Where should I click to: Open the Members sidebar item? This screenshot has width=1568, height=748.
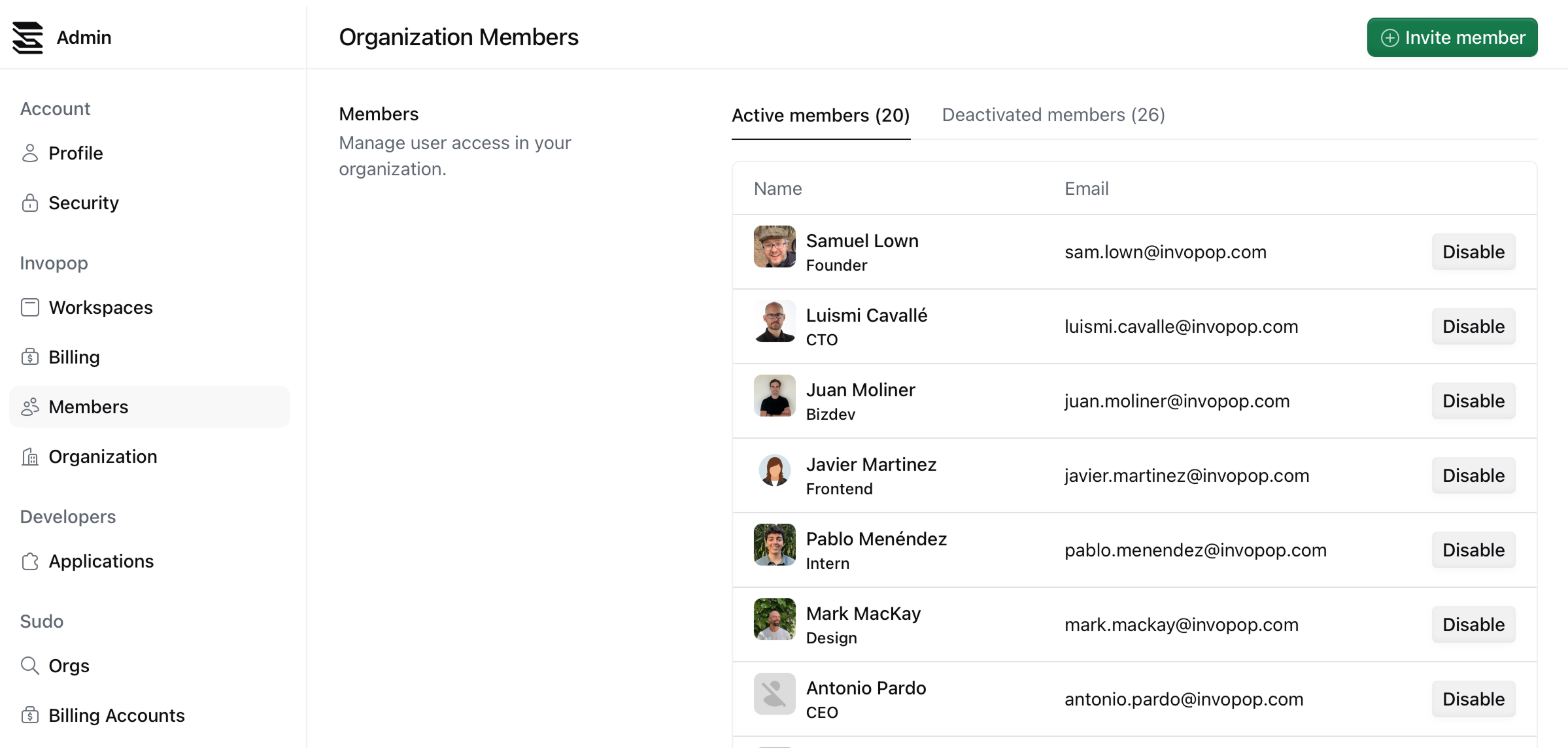[x=88, y=407]
